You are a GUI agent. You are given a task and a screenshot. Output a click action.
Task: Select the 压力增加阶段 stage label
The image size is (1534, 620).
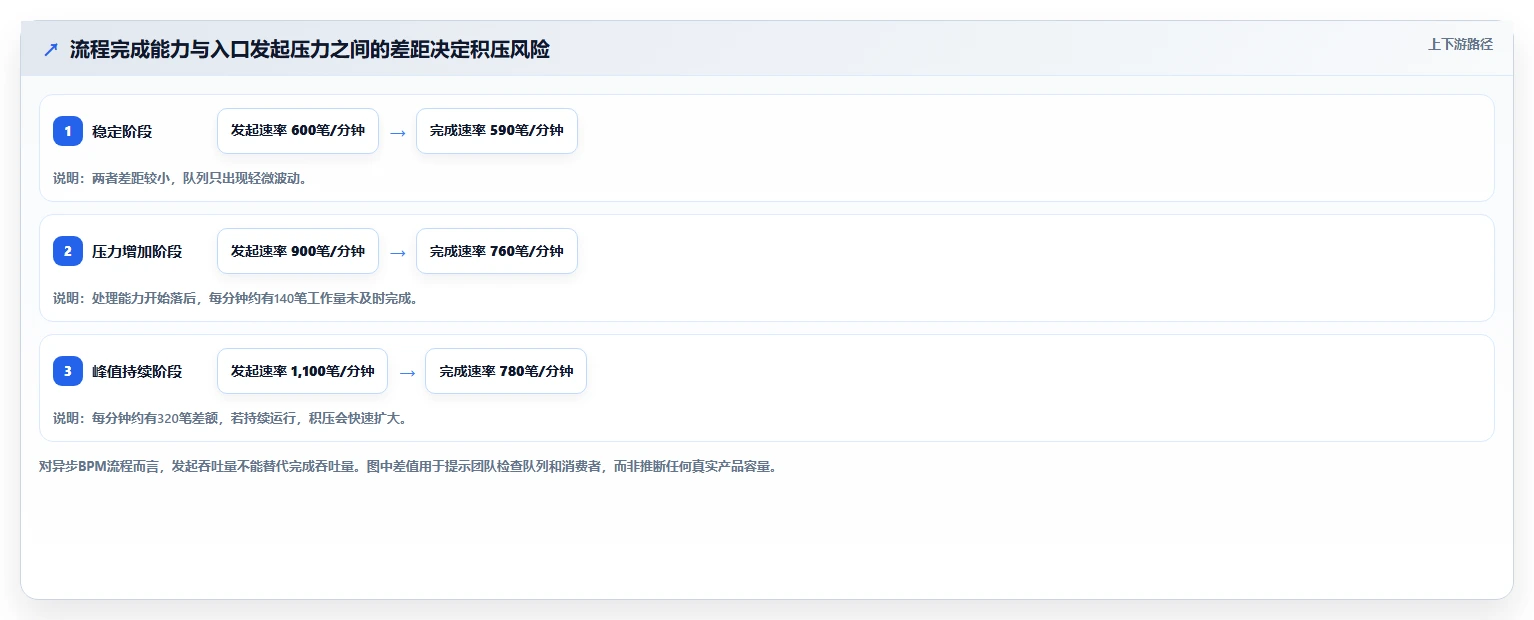137,251
